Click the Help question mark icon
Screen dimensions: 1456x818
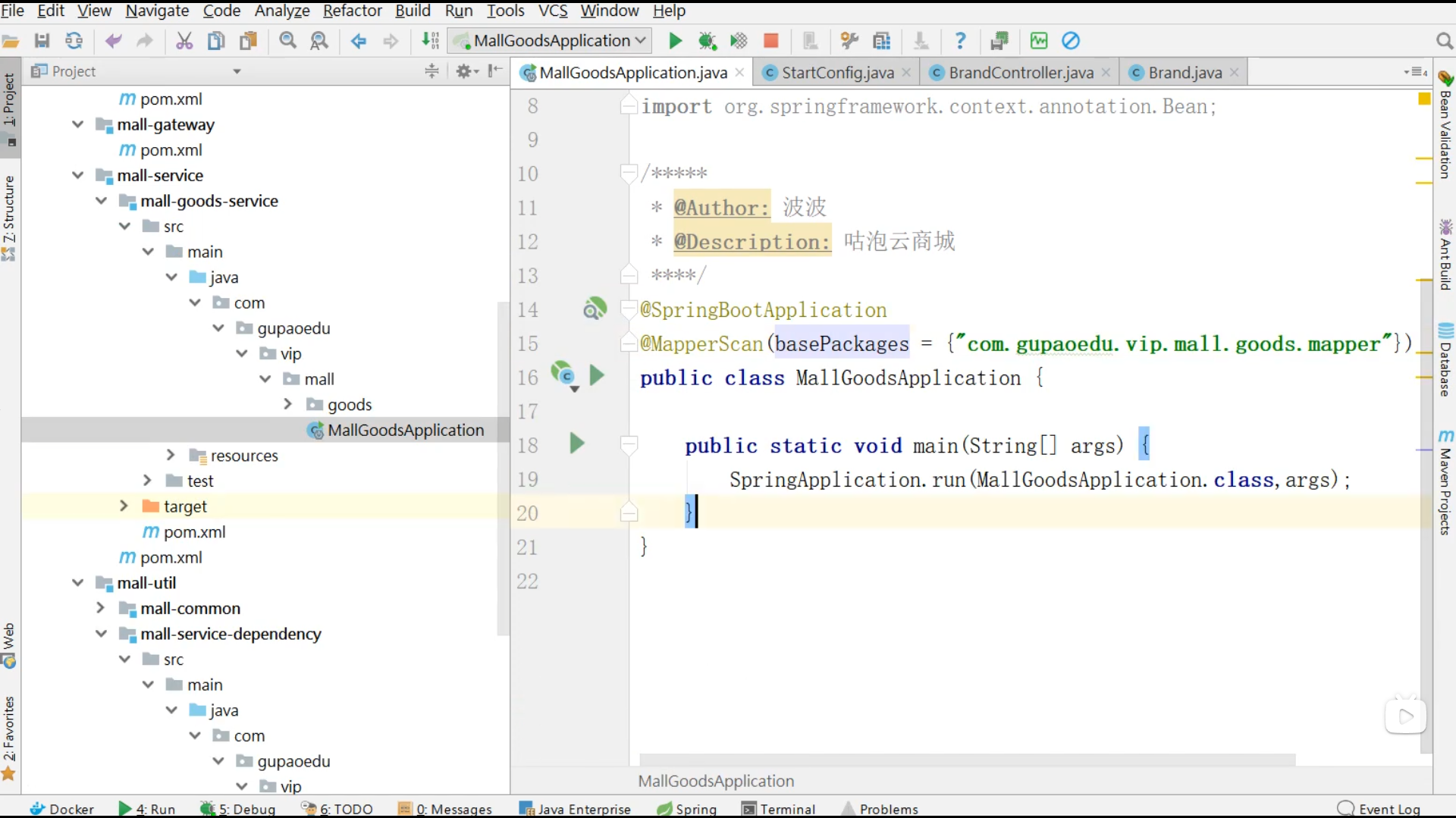pos(960,41)
